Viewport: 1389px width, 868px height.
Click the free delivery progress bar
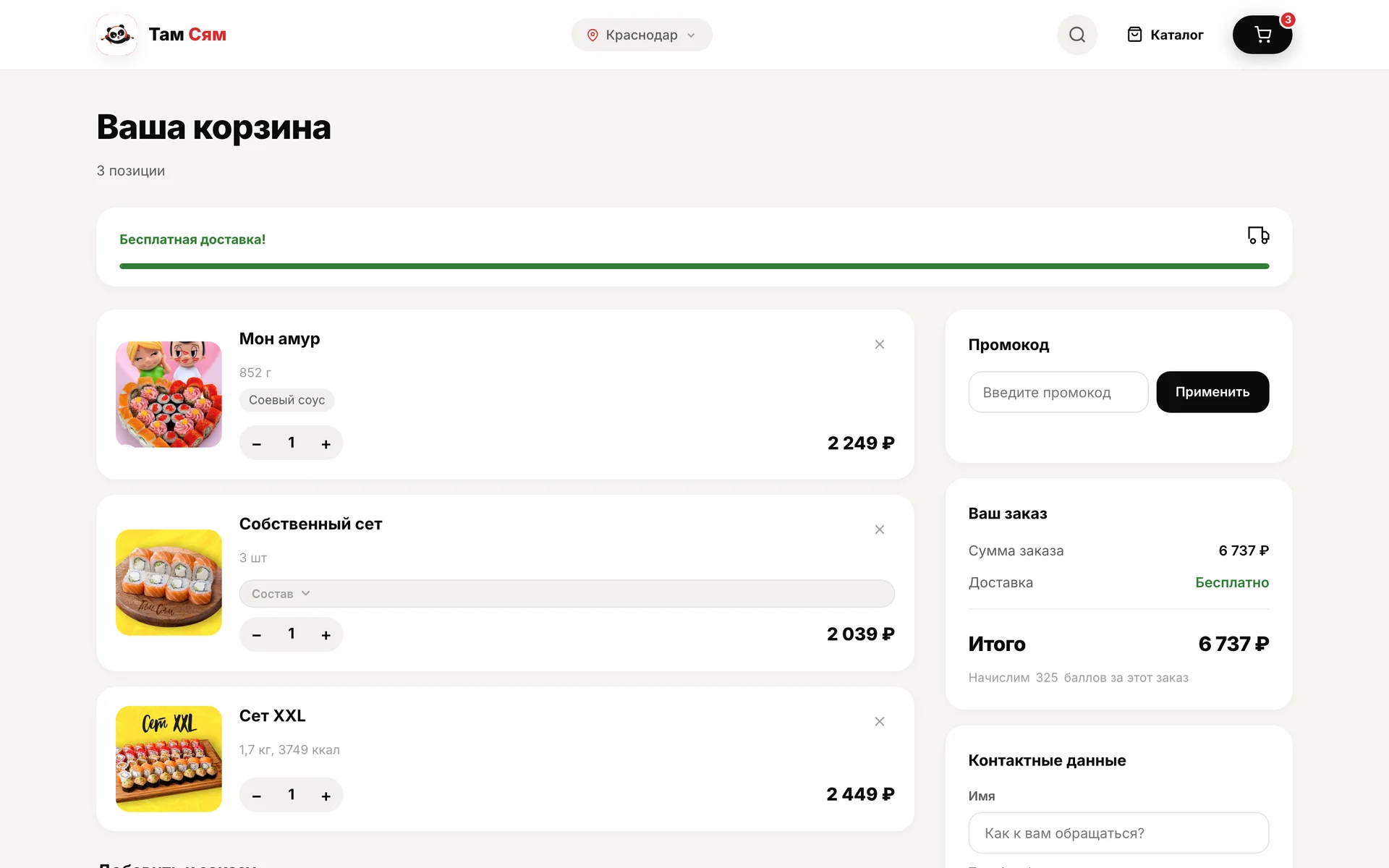[x=694, y=266]
